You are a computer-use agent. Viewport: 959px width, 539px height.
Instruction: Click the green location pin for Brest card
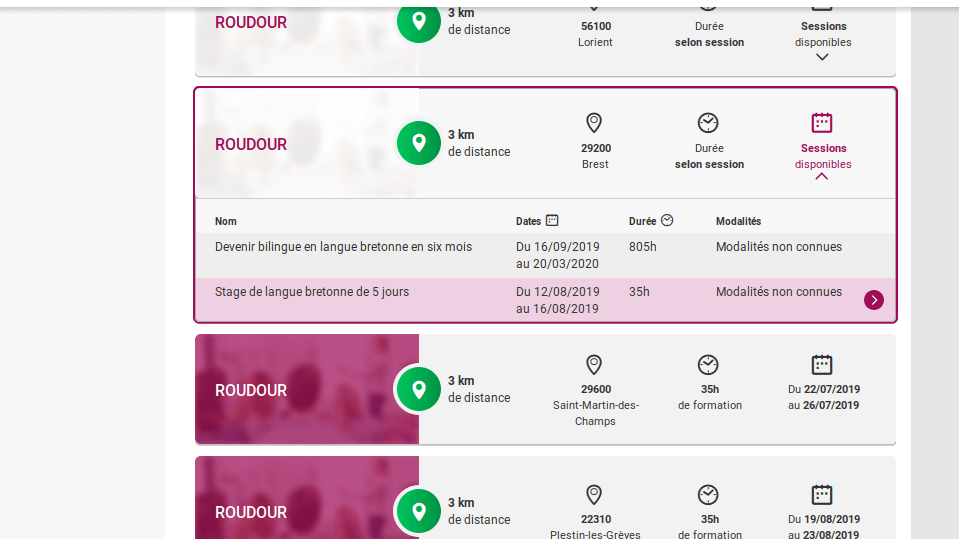coord(418,143)
